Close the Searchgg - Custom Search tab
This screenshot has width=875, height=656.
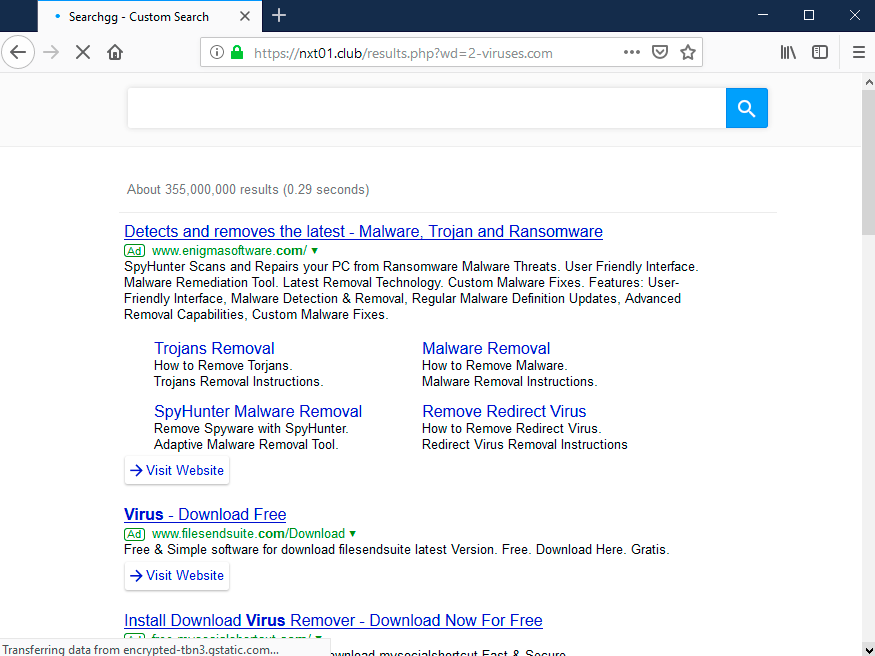pyautogui.click(x=246, y=16)
